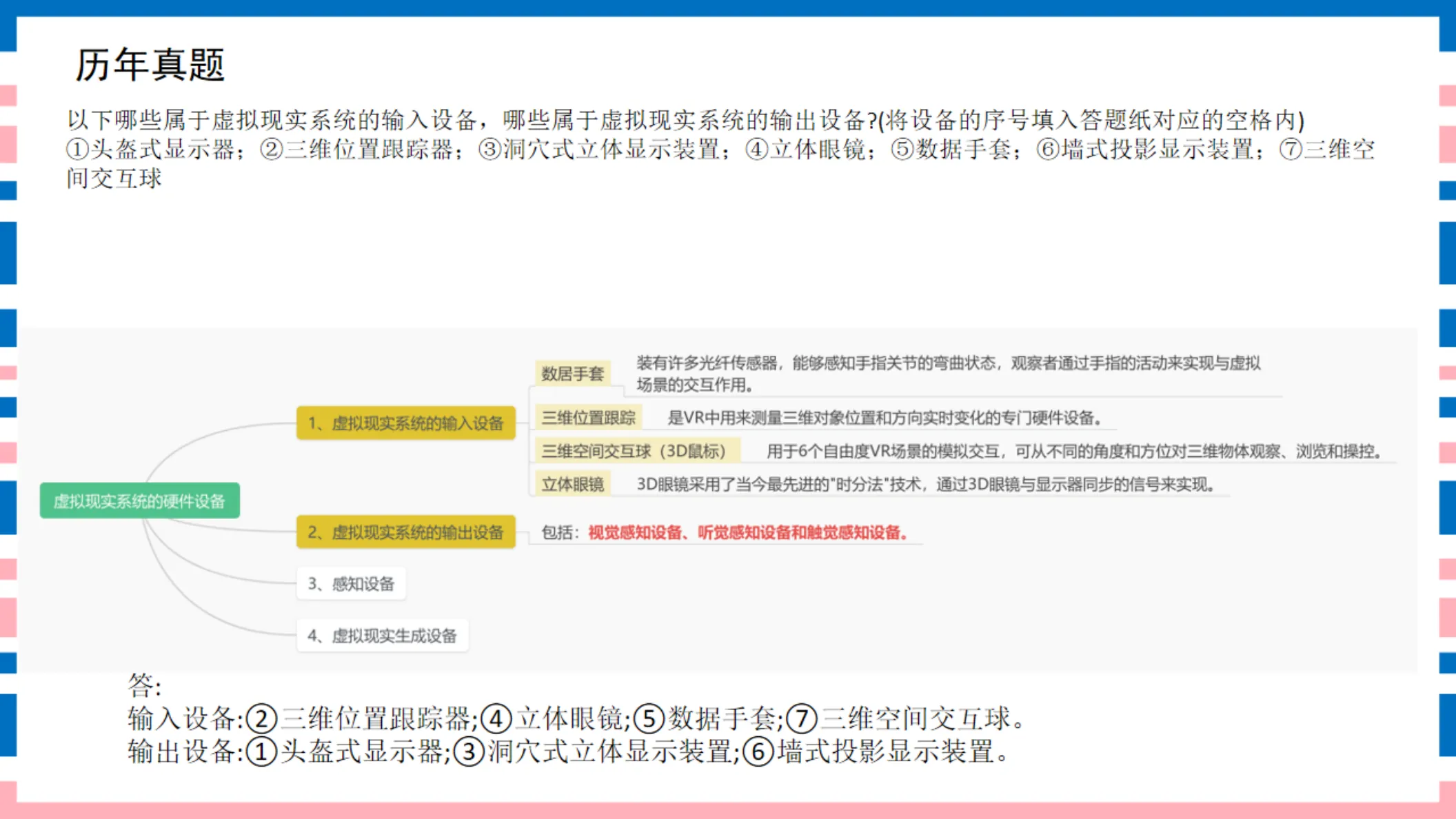The image size is (1456, 819).
Task: Click the description 是VR中用来测量三维对象位置
Action: (x=886, y=418)
